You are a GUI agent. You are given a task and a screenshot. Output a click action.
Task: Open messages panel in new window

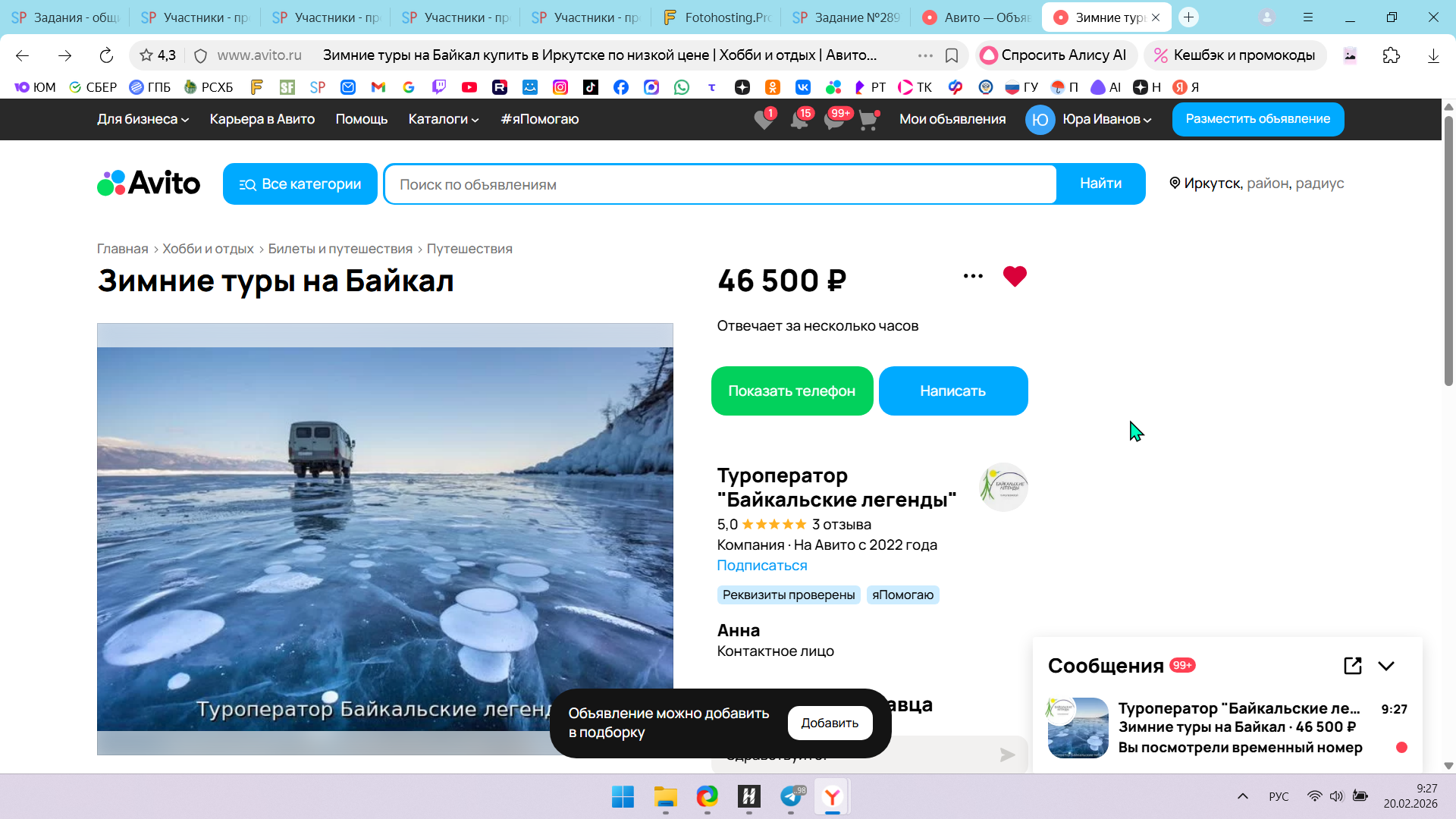pyautogui.click(x=1352, y=666)
